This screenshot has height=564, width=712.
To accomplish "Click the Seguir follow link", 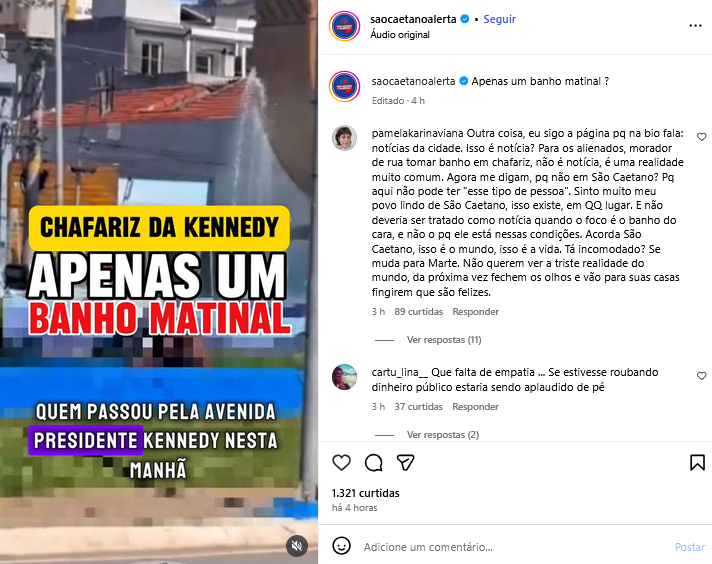I will click(x=499, y=19).
